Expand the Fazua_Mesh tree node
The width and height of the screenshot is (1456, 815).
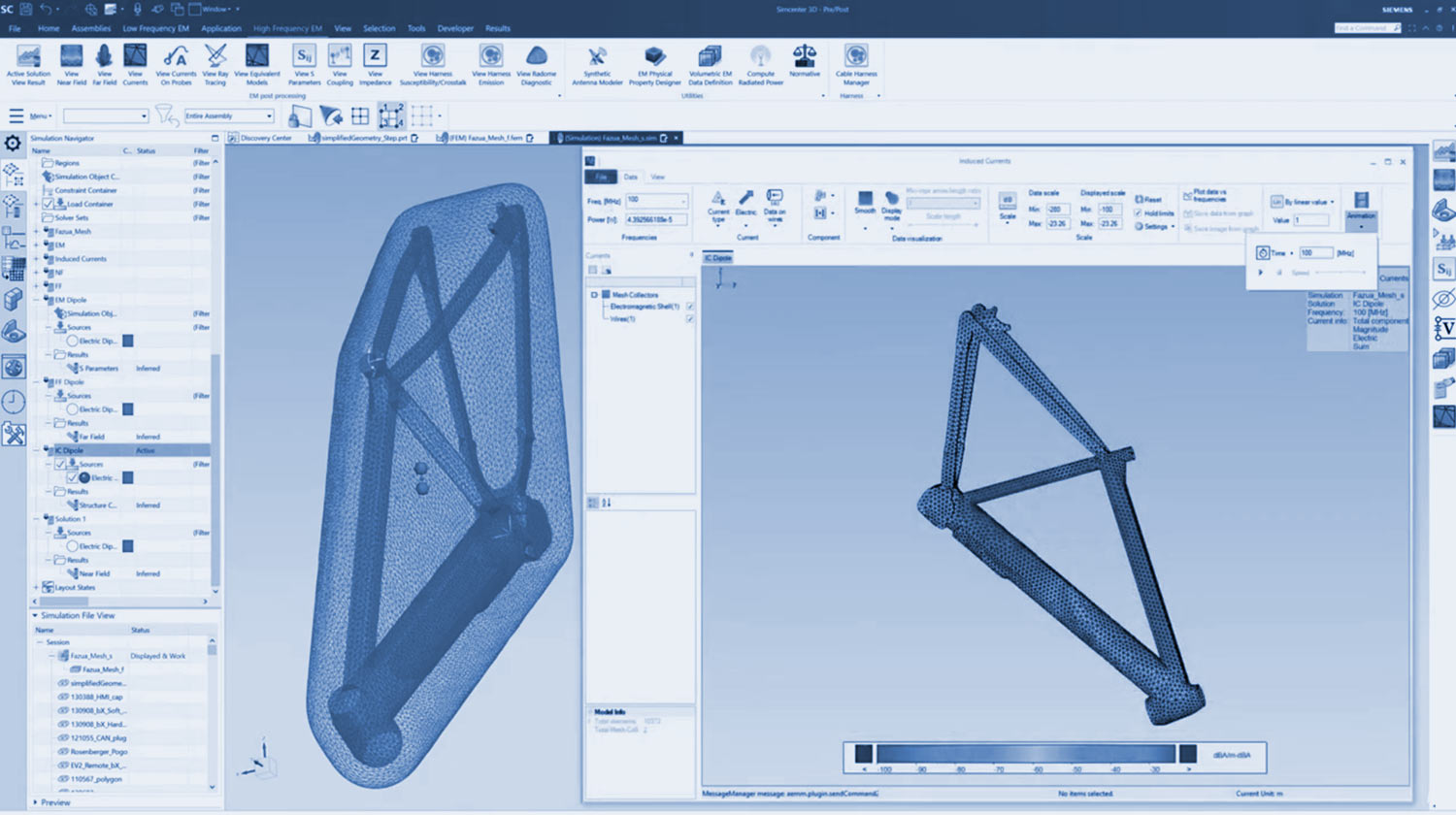click(37, 232)
